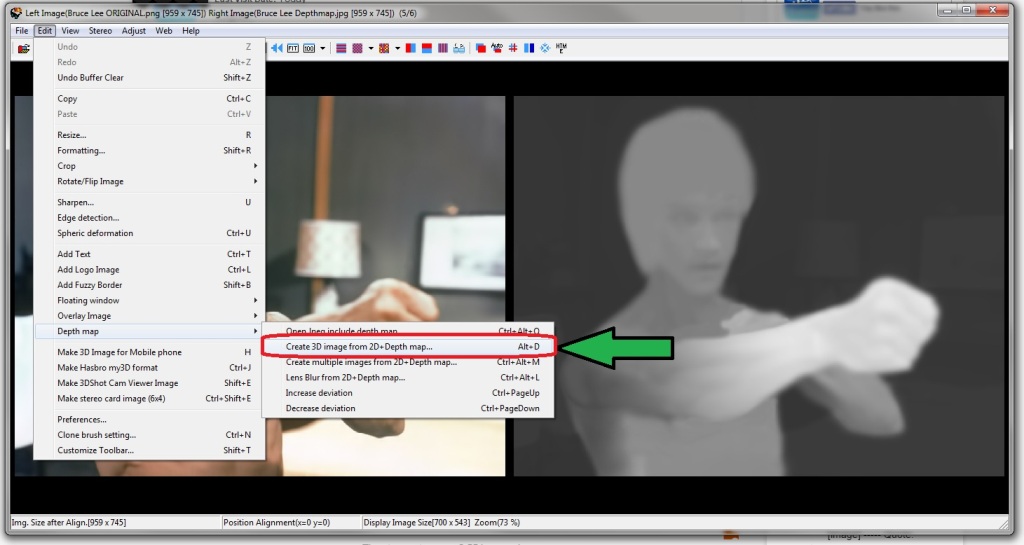
Task: Choose Lens Blur from 2D+Depth map...
Action: (408, 377)
